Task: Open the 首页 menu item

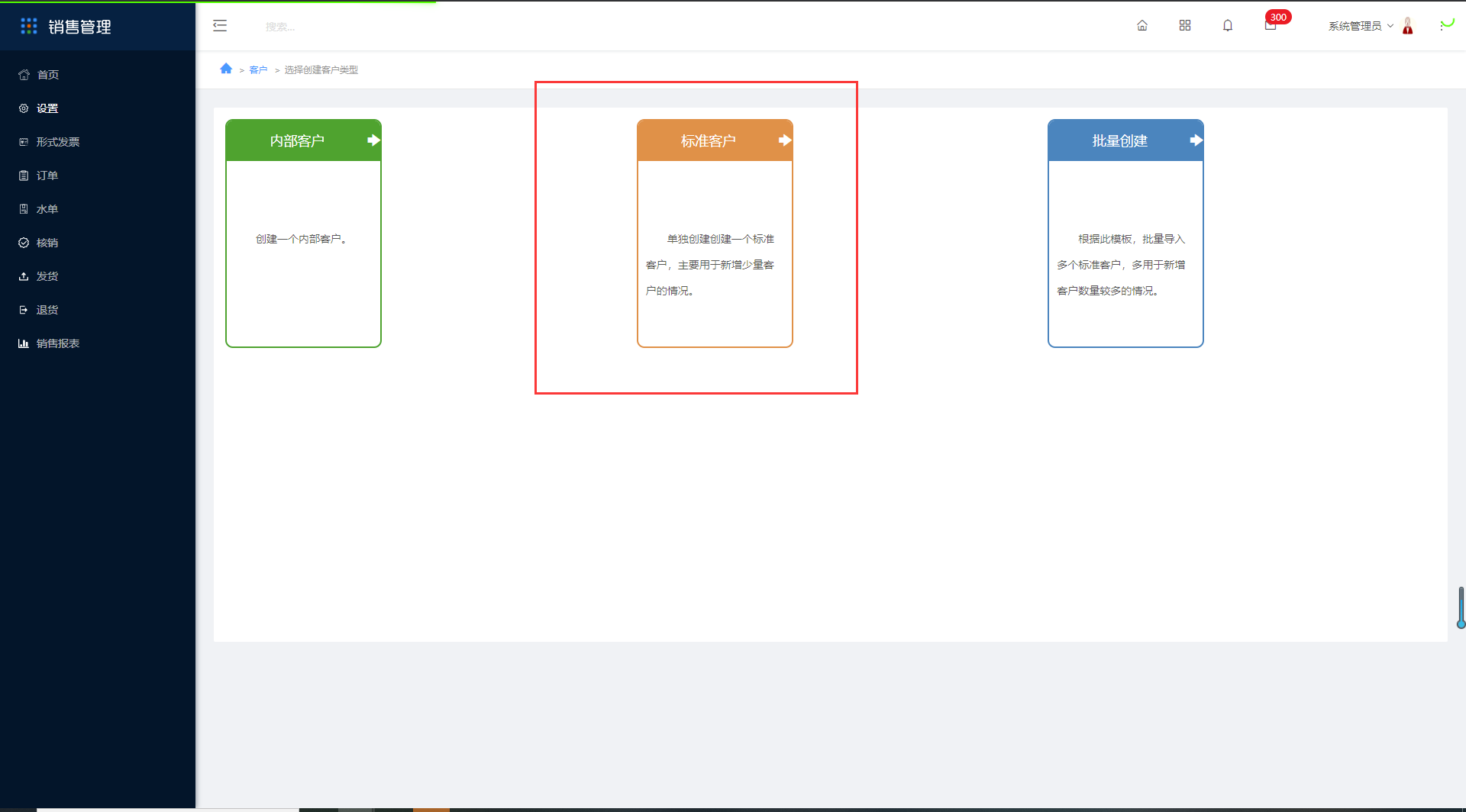Action: point(98,75)
